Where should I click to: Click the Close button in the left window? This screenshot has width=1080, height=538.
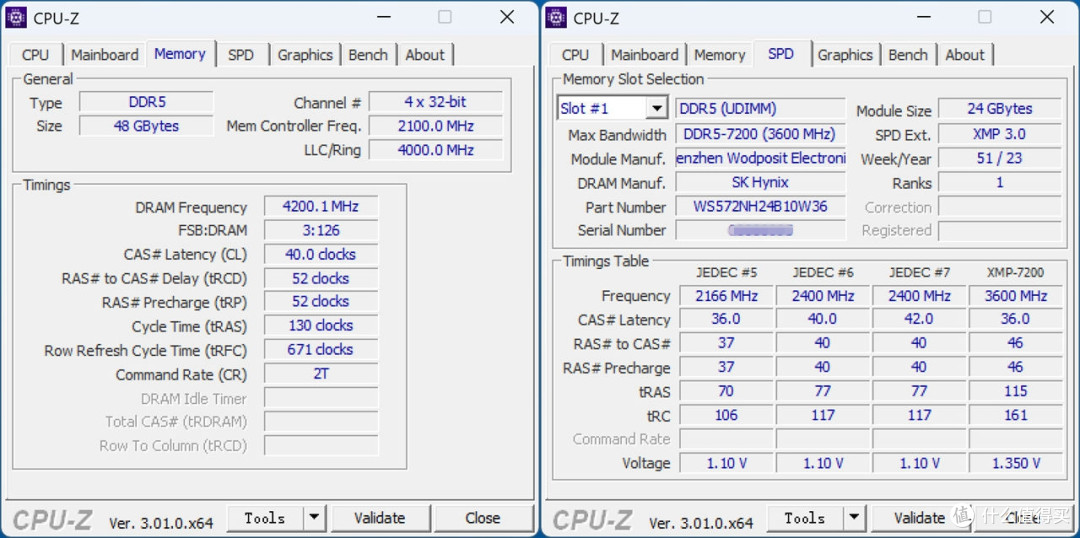coord(483,518)
